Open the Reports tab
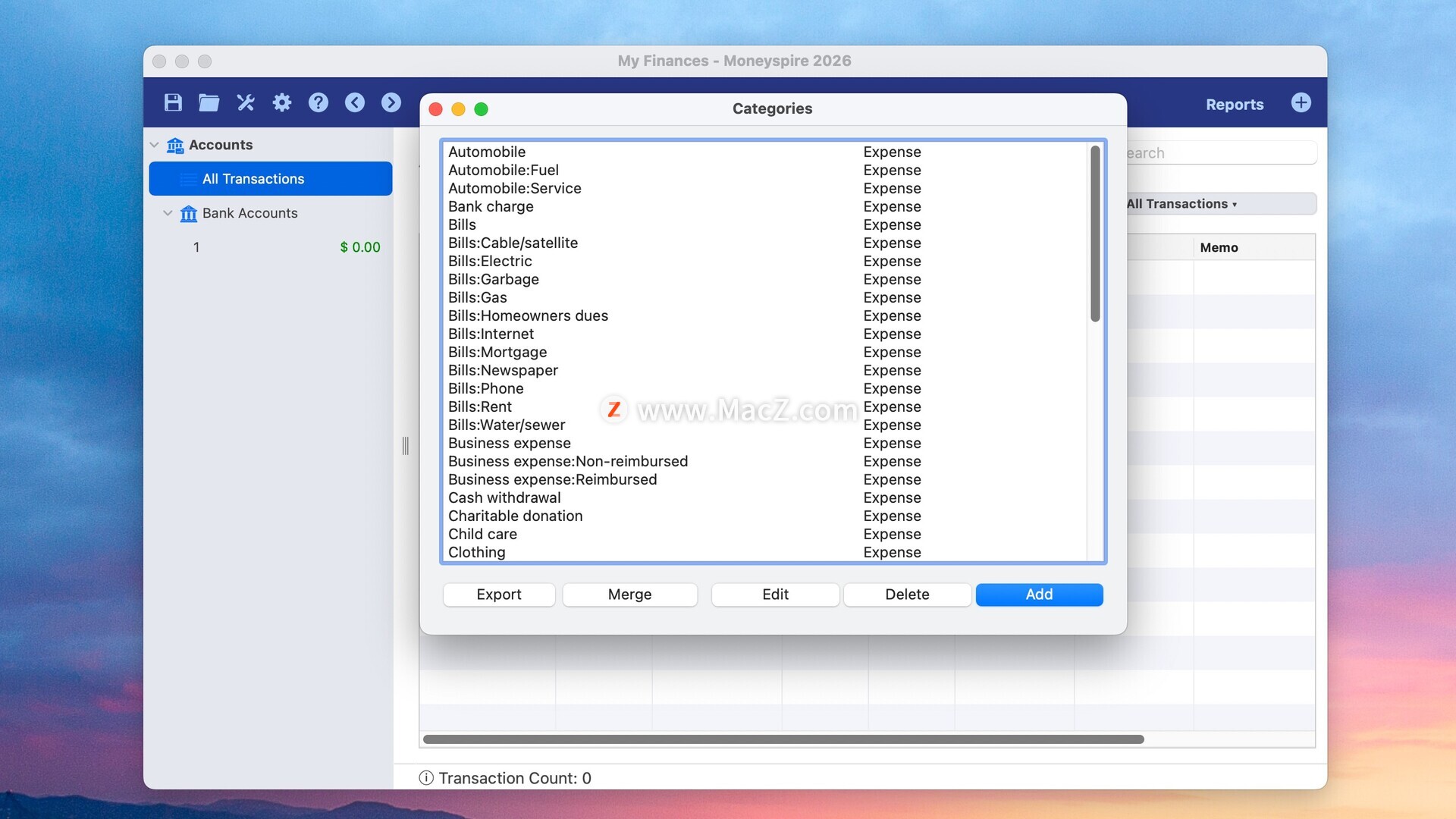The width and height of the screenshot is (1456, 819). coord(1234,105)
